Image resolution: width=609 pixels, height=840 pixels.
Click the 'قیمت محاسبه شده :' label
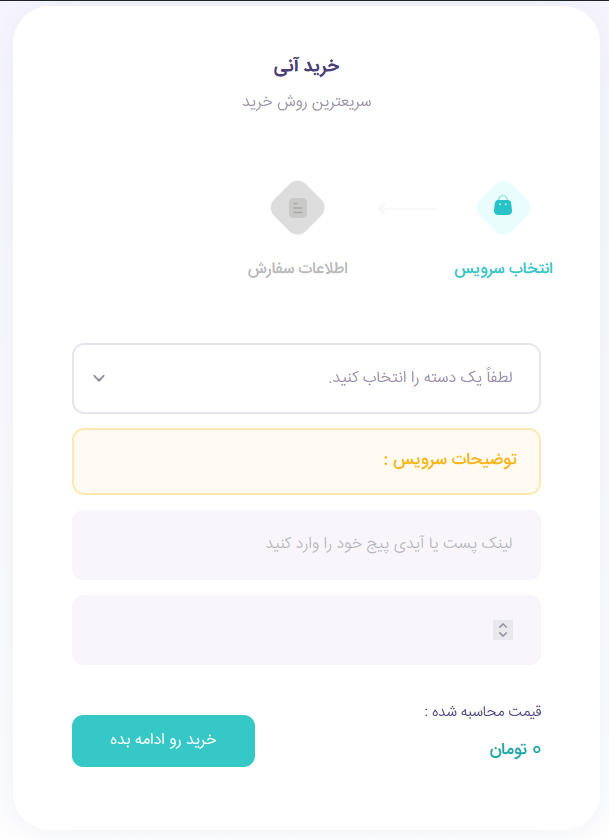pos(482,712)
